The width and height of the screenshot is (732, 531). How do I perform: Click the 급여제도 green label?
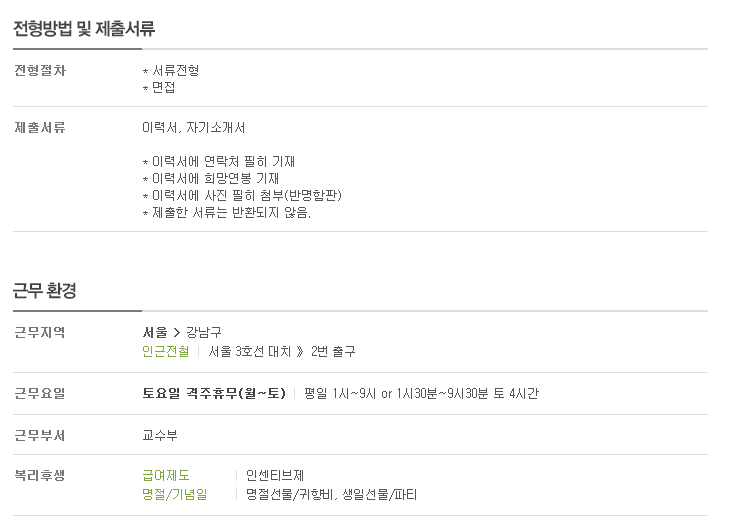pyautogui.click(x=165, y=475)
